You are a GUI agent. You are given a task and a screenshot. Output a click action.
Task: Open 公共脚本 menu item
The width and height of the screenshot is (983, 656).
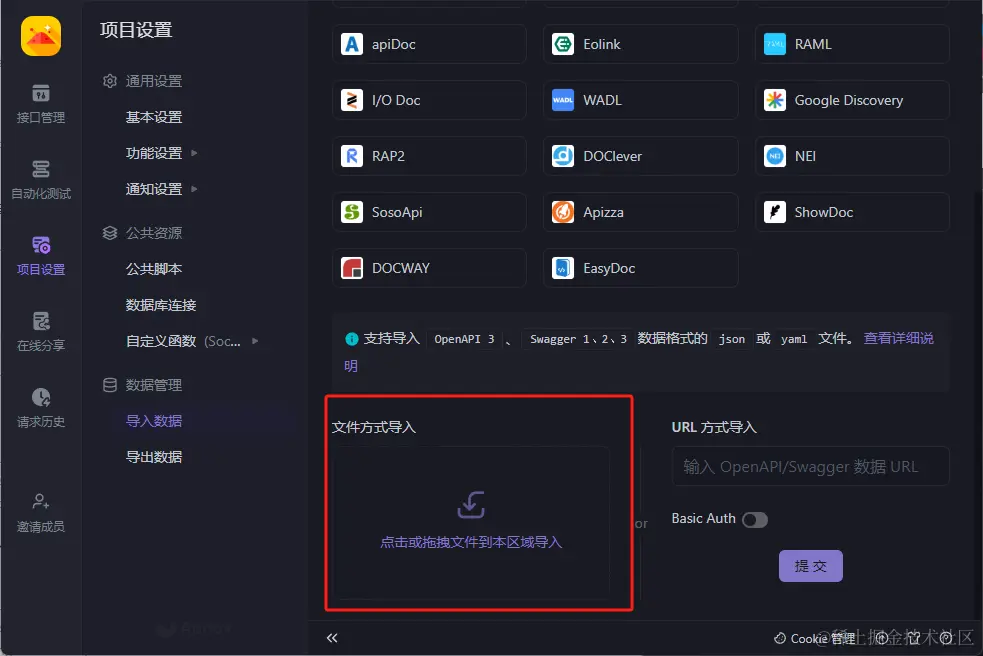coord(154,269)
